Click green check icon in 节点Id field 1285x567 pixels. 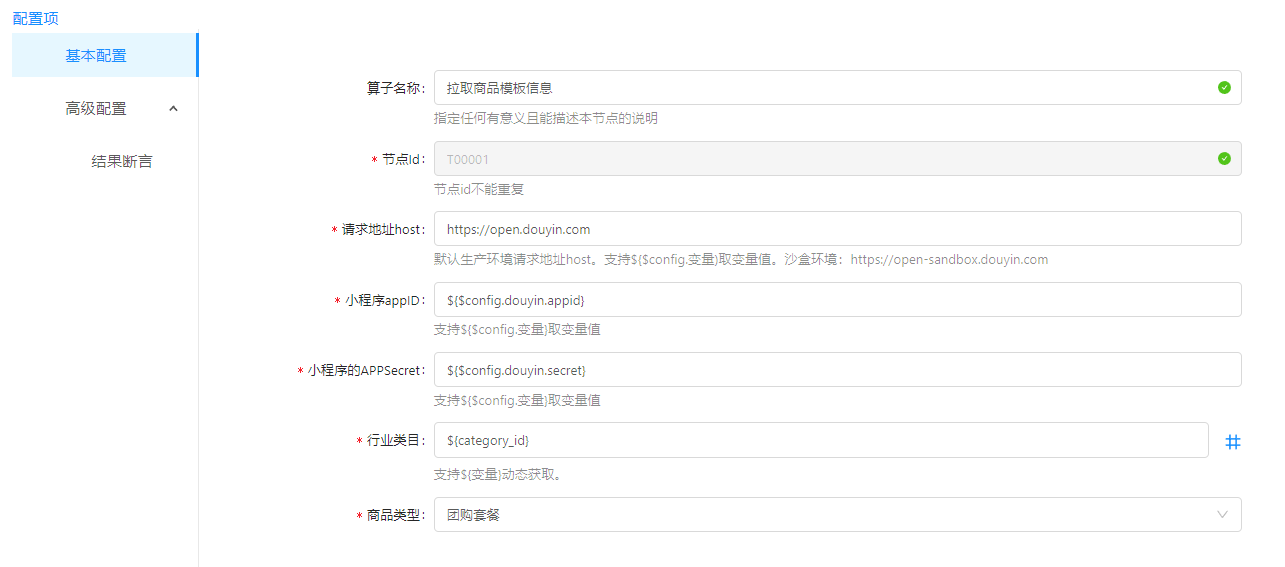(1224, 159)
